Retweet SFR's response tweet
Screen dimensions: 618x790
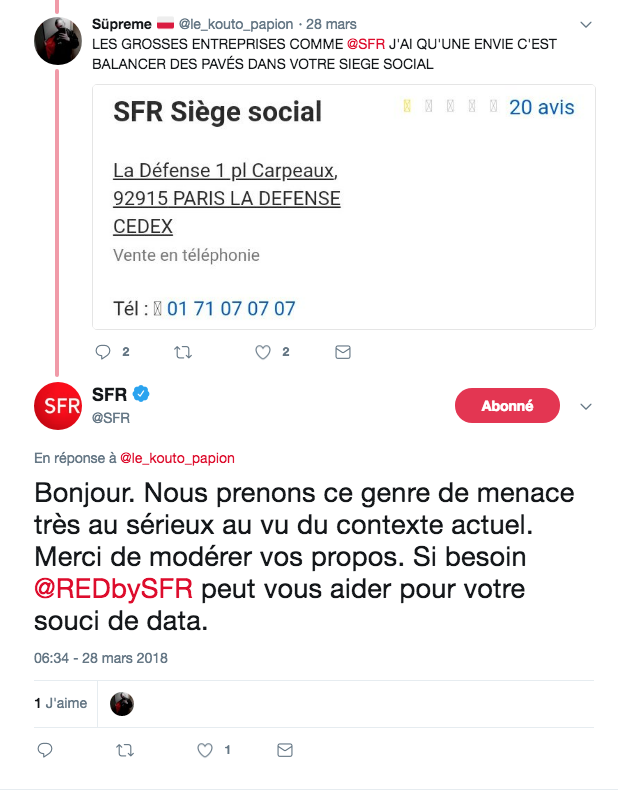[125, 749]
